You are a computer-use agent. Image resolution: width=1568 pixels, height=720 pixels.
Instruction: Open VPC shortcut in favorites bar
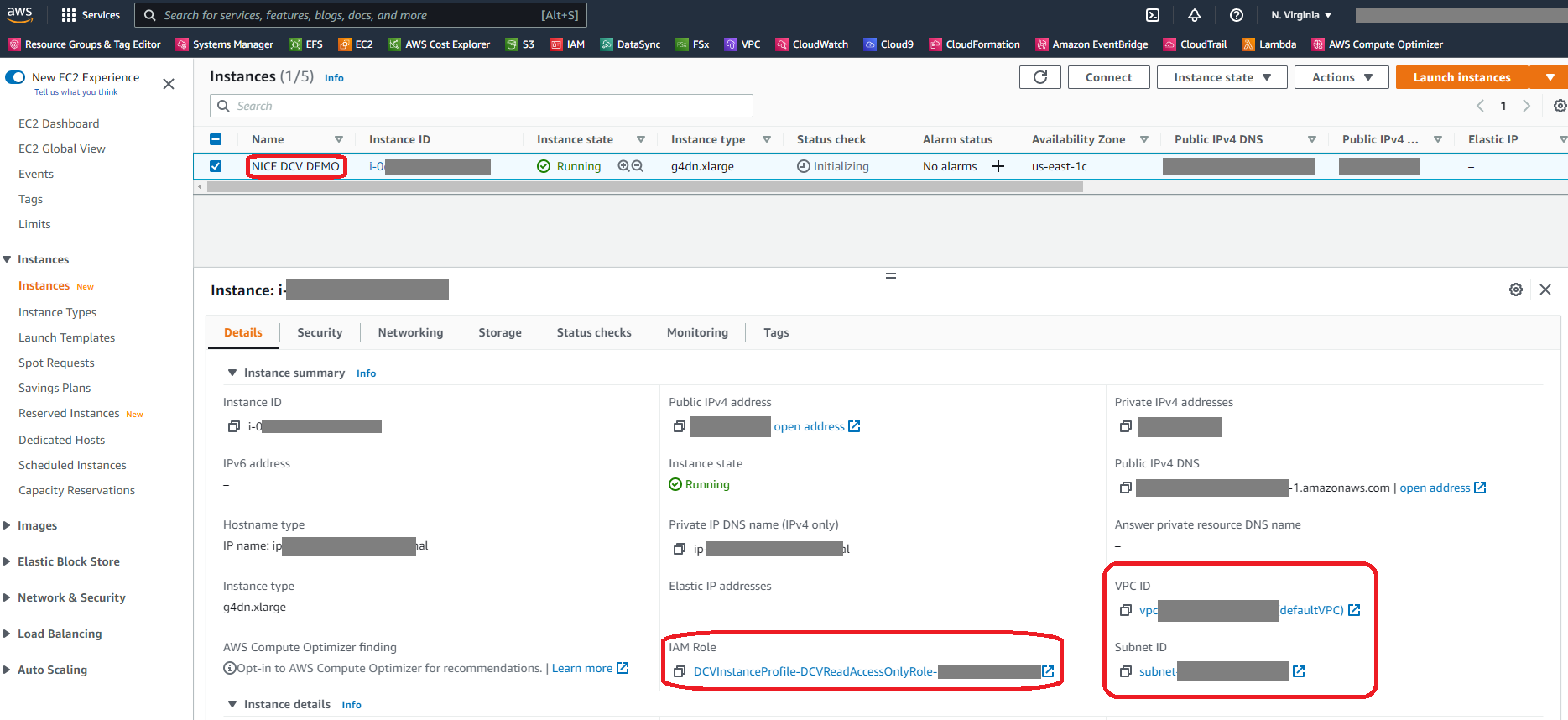coord(742,44)
